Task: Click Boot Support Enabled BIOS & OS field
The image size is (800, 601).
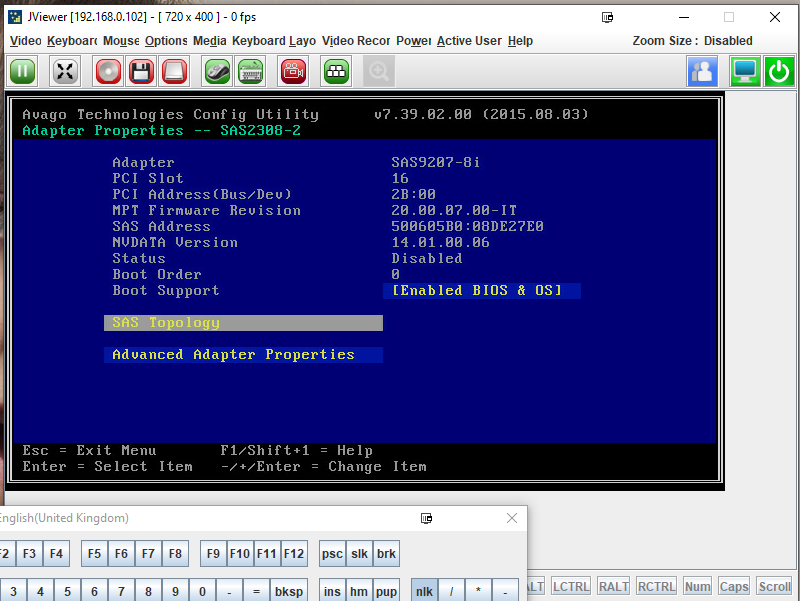Action: point(482,291)
